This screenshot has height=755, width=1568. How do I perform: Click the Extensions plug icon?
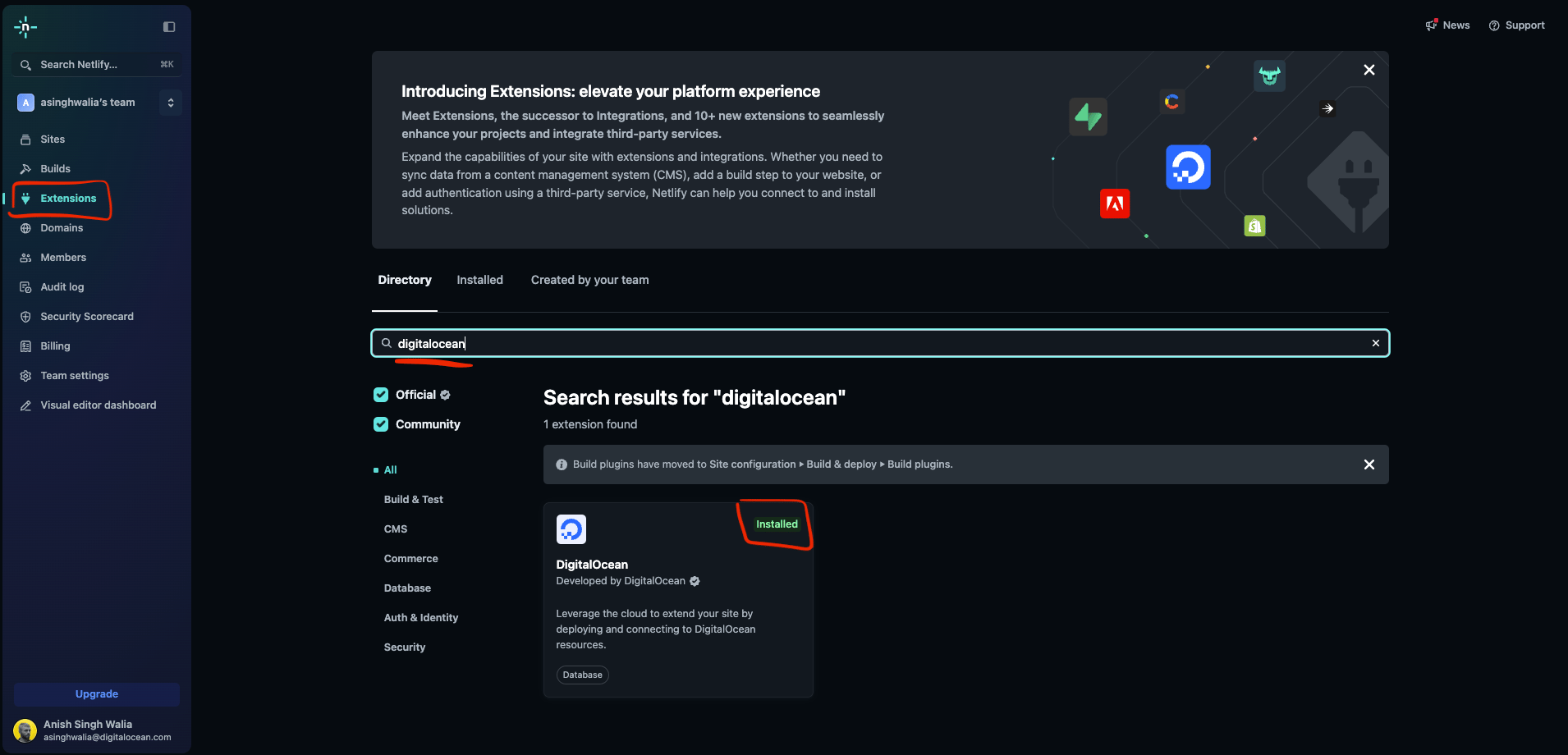[x=25, y=199]
